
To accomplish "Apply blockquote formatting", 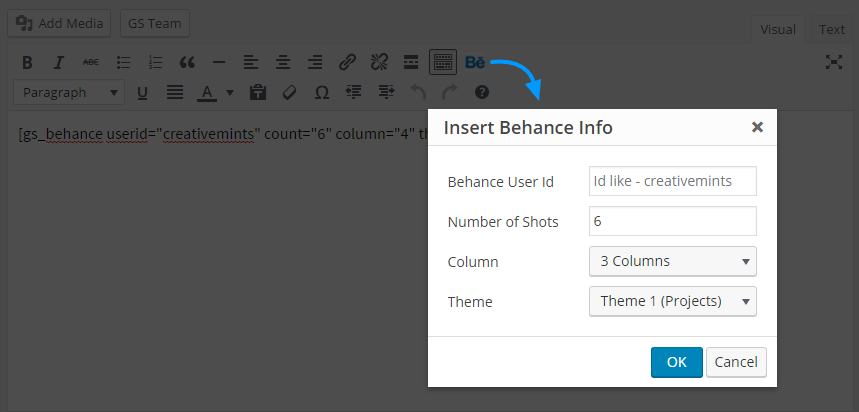I will pos(187,63).
